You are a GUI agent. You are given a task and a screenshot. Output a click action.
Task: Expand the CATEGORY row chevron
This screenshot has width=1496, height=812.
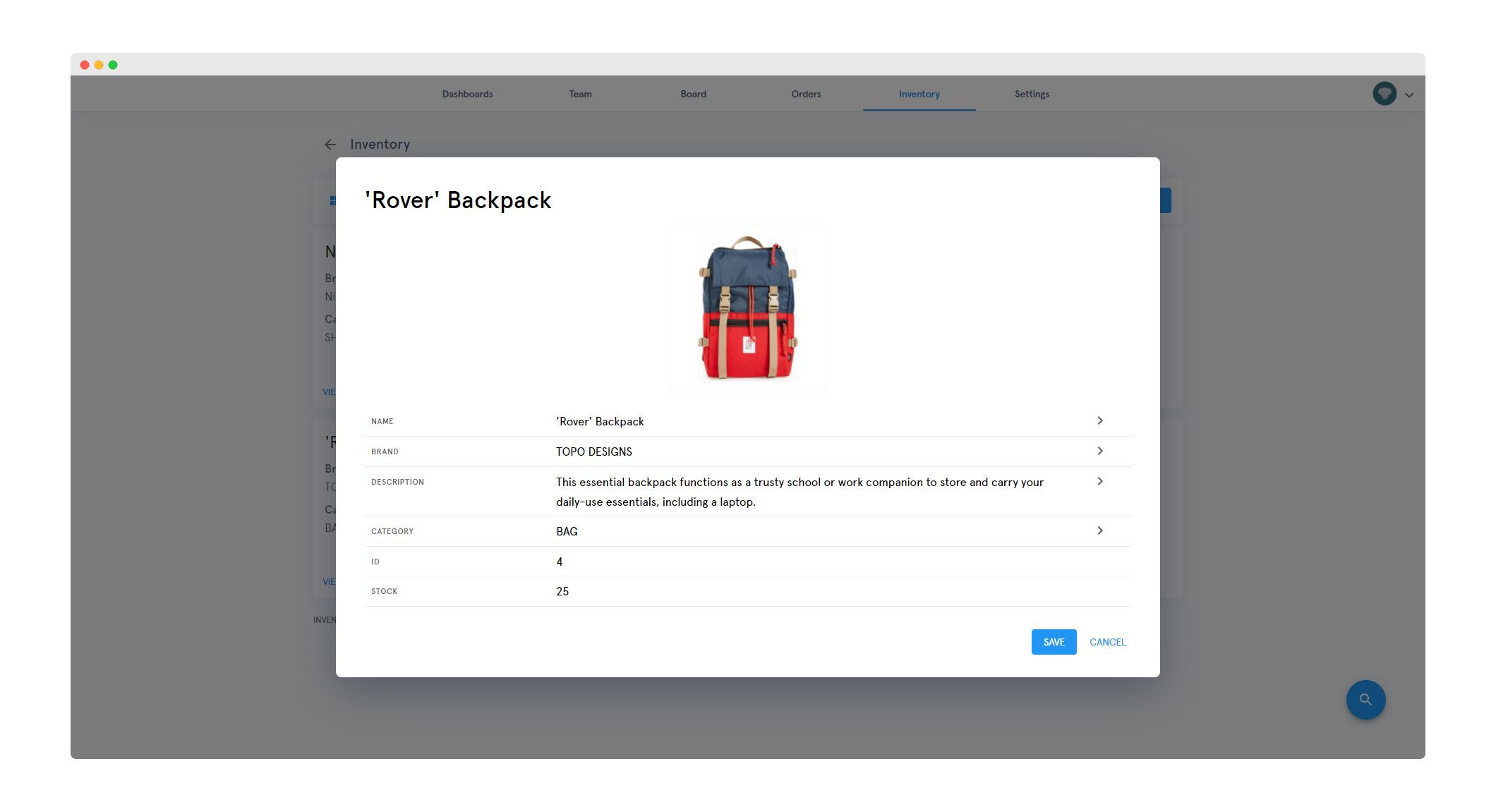tap(1099, 531)
